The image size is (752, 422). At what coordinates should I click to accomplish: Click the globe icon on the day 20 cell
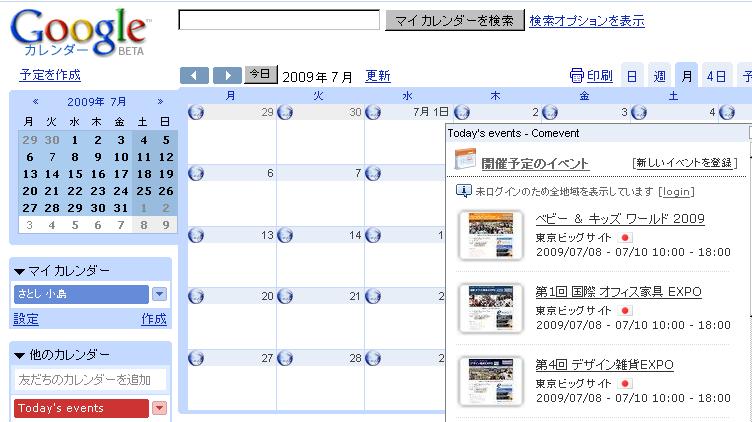point(196,296)
